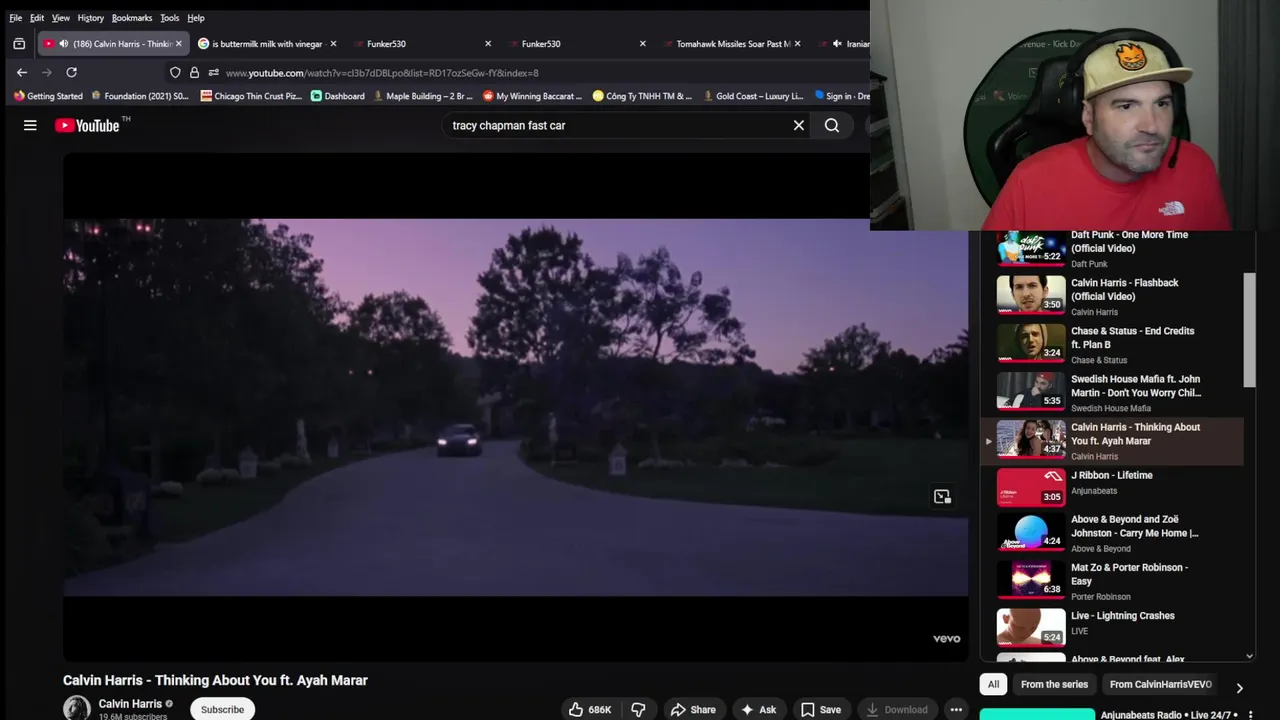Clear the search box with X
This screenshot has width=1280, height=720.
click(799, 125)
